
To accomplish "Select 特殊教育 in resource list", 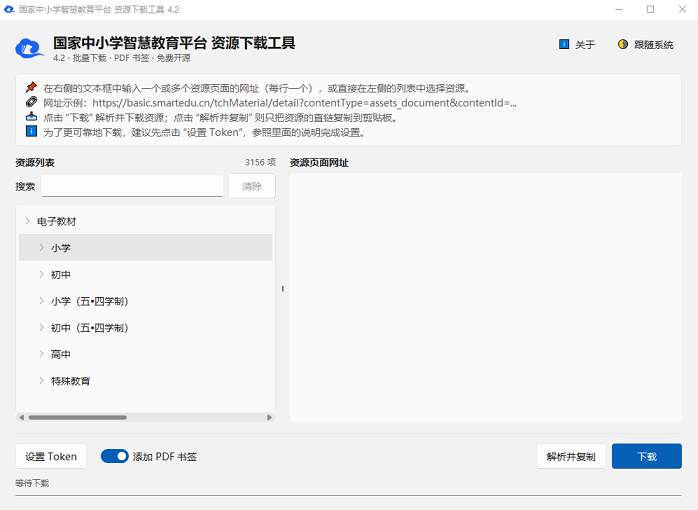I will (70, 381).
